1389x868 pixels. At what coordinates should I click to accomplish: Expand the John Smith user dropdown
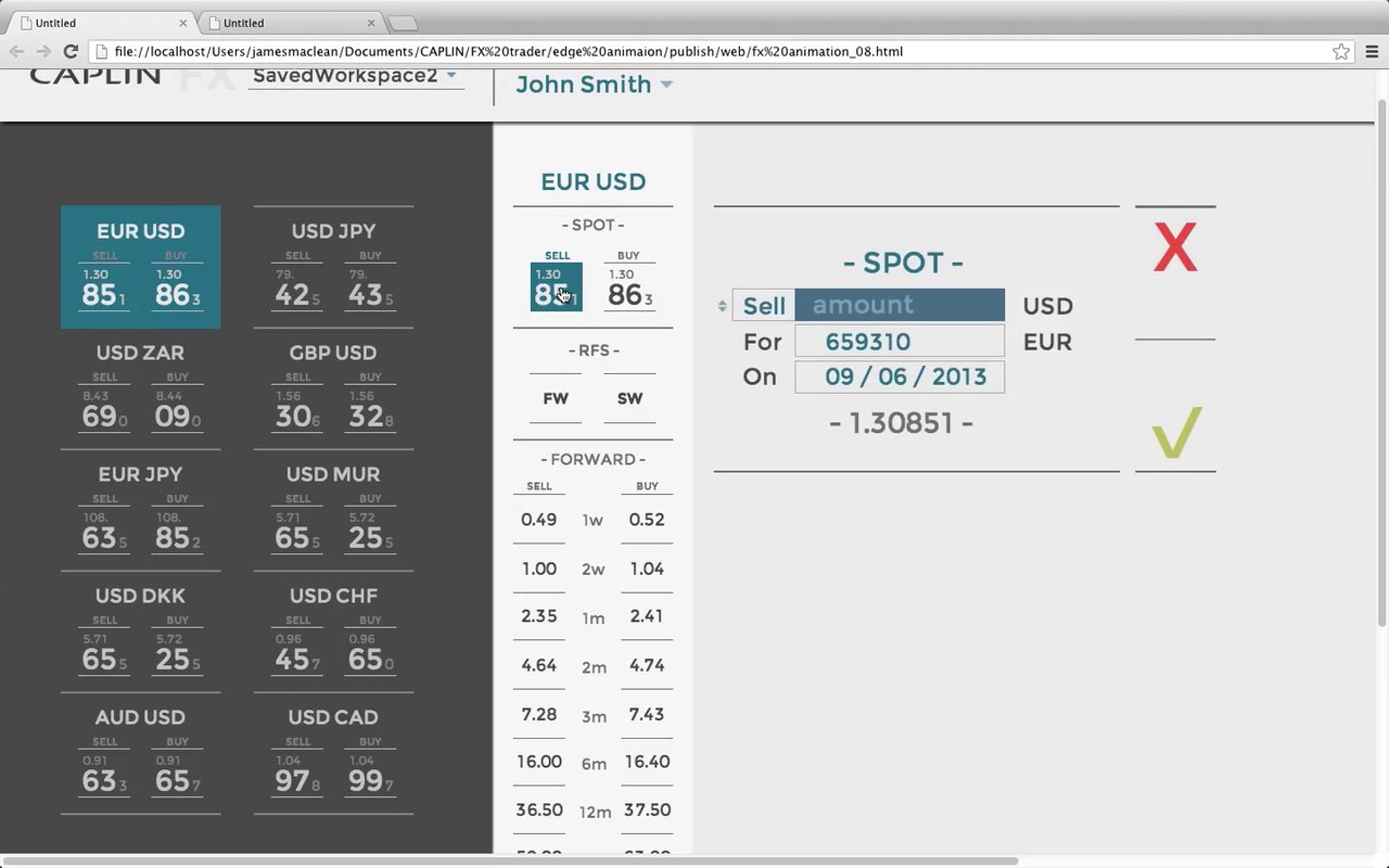tap(667, 84)
